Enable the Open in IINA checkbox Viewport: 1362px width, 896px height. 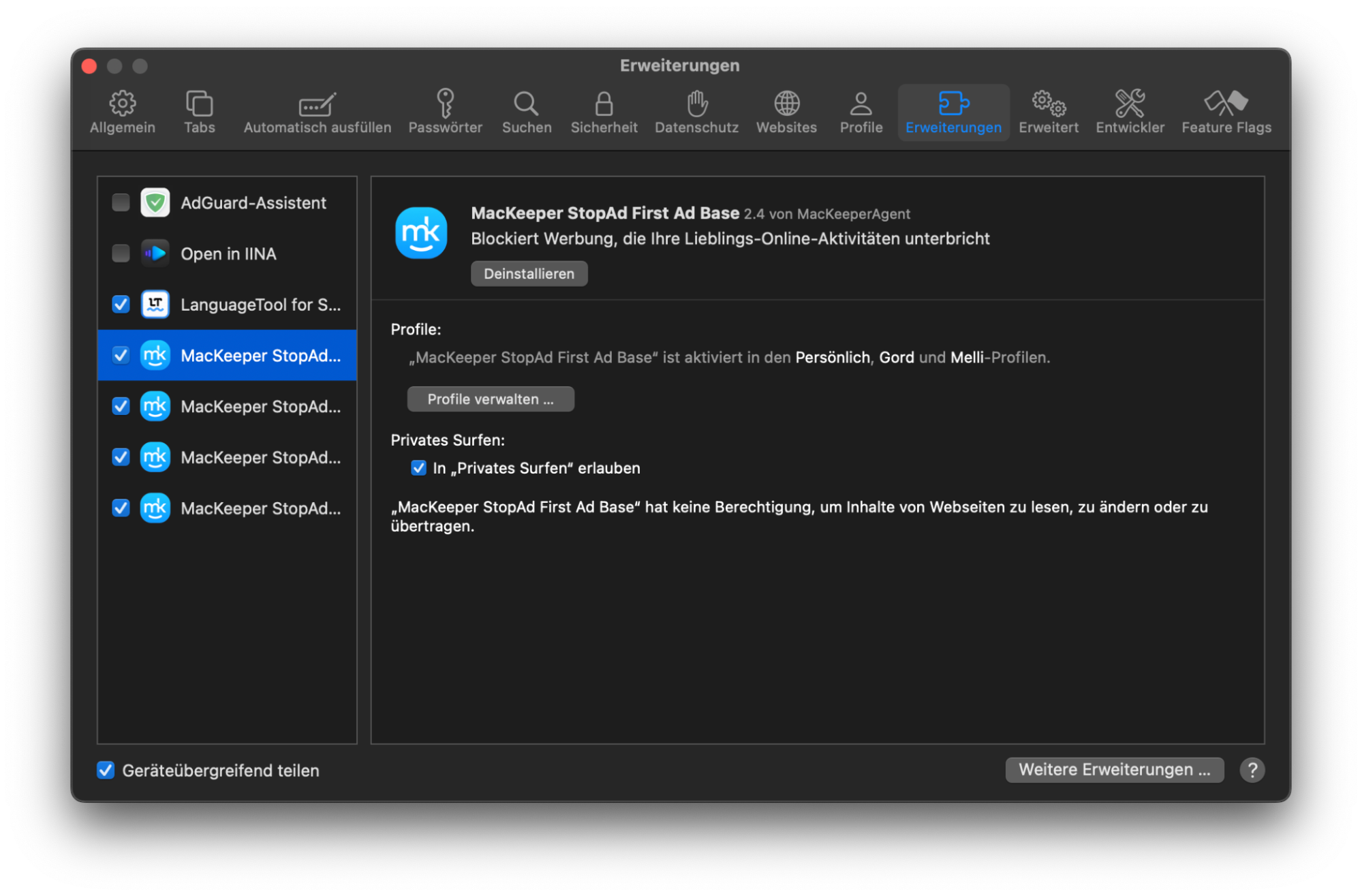[121, 253]
